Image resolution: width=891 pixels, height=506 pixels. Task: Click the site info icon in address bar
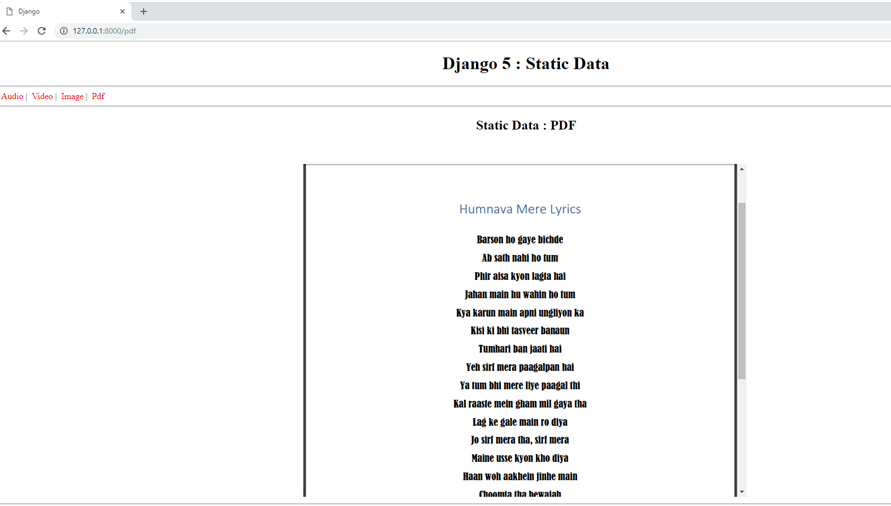pyautogui.click(x=64, y=31)
